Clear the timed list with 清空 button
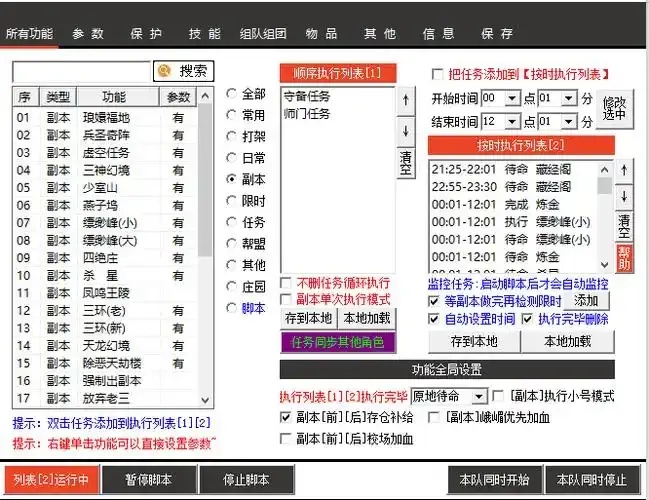The width and height of the screenshot is (649, 500). [x=624, y=226]
